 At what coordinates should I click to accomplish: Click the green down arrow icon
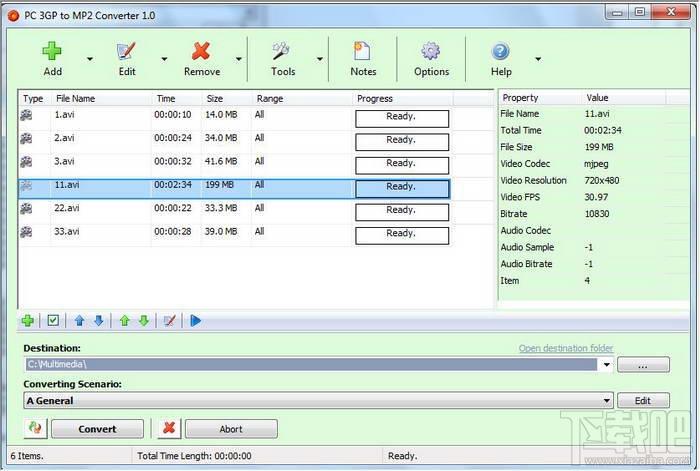pyautogui.click(x=144, y=321)
